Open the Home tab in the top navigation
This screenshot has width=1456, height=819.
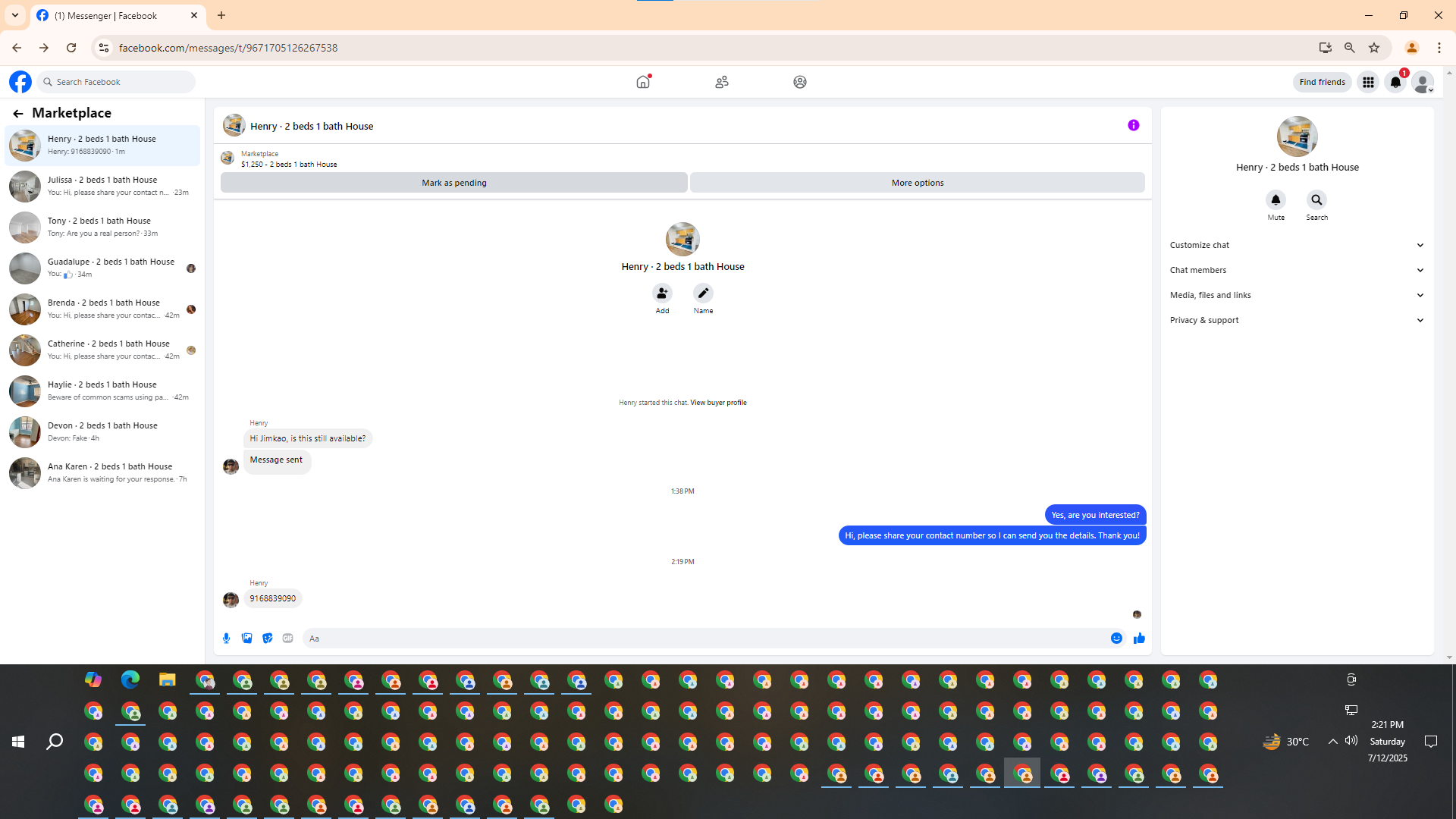[643, 82]
